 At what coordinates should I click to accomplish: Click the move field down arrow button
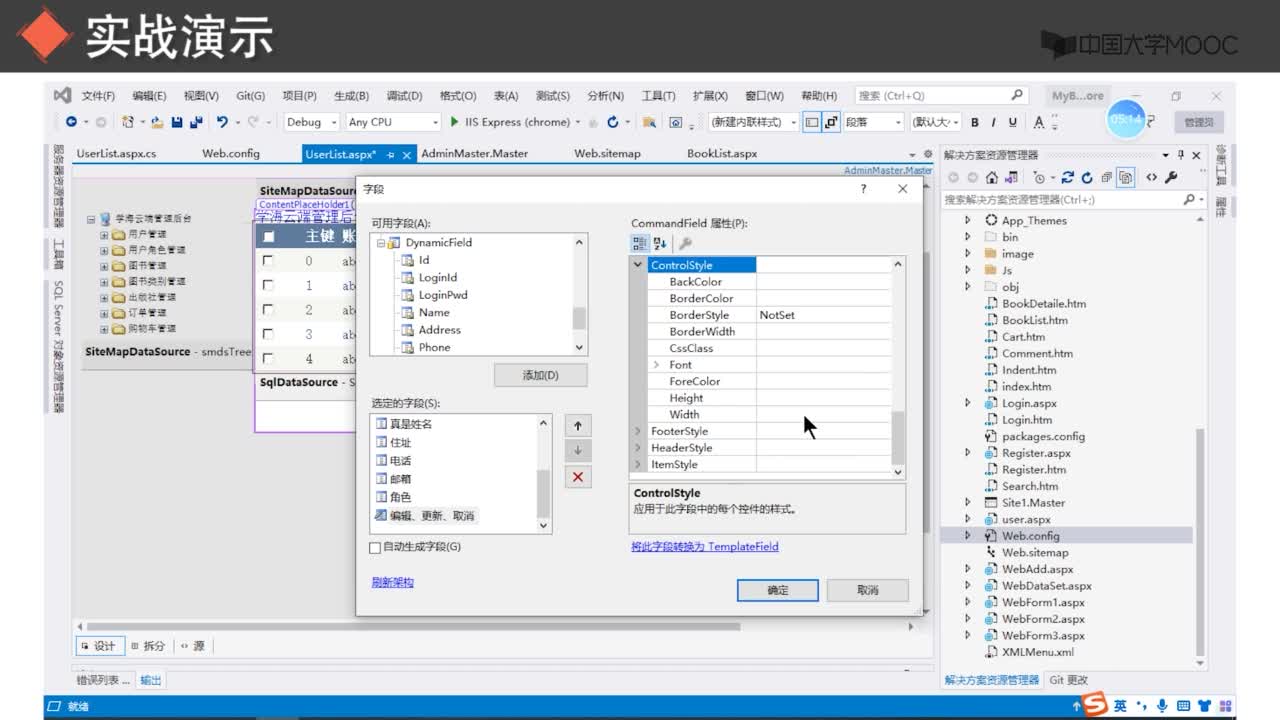point(577,451)
